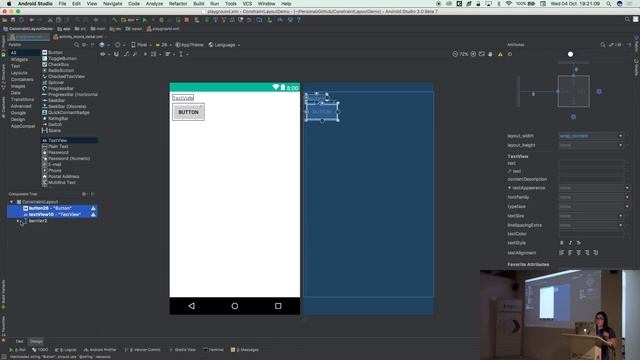Screen dimensions: 640x360
Task: Add a right constraint in the constraint widget
Action: (599, 91)
